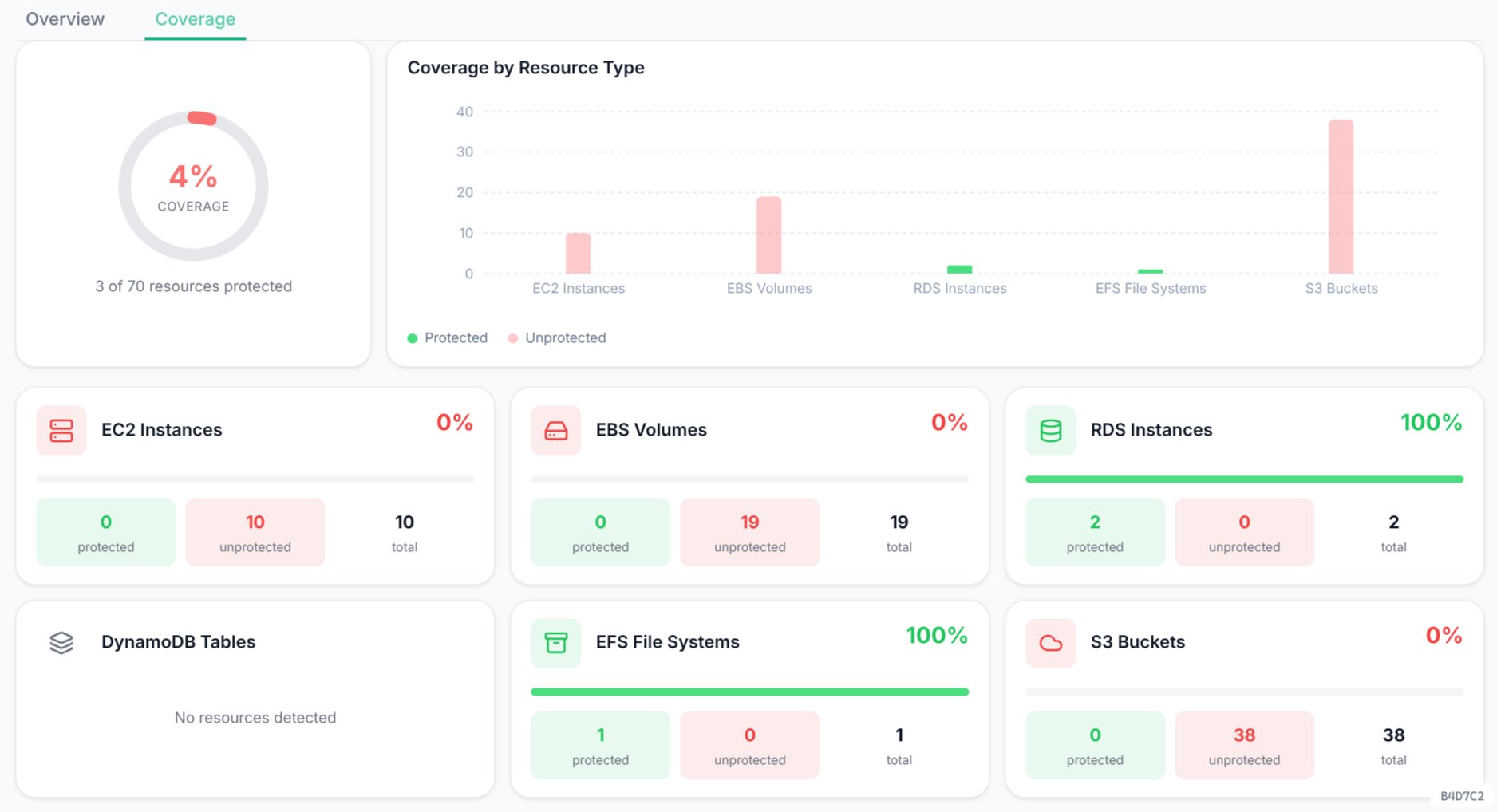1497x812 pixels.
Task: Click the '0 protected' box for EBS Volumes
Action: pos(601,533)
